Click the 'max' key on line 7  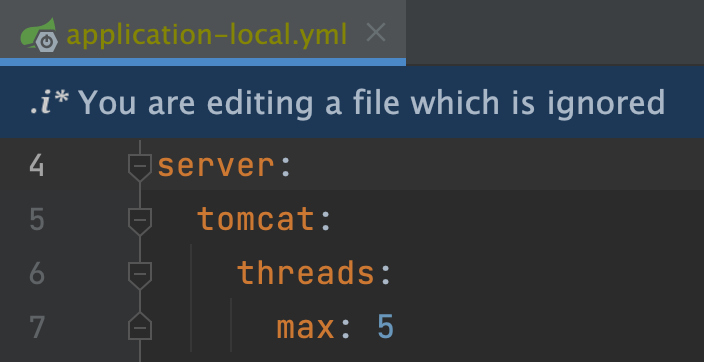tap(305, 327)
